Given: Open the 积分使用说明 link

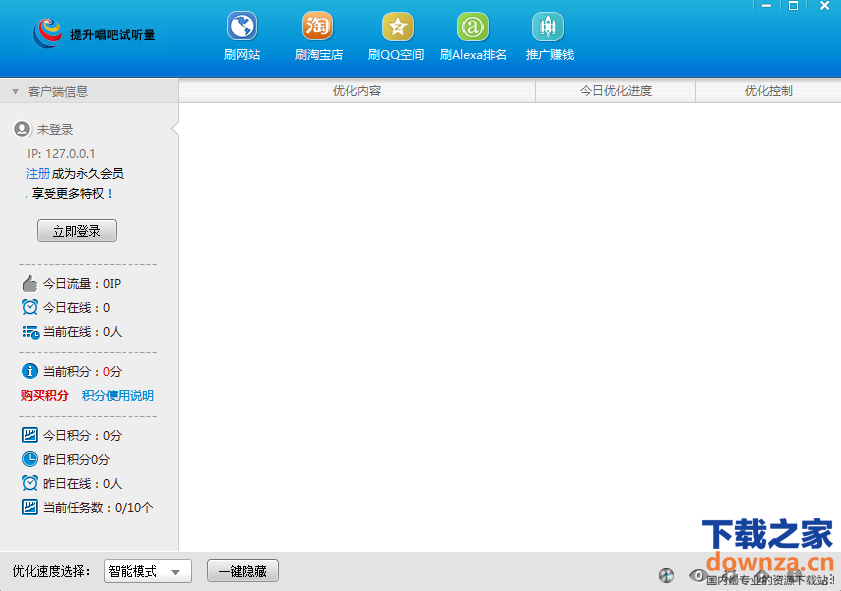Looking at the screenshot, I should 118,395.
